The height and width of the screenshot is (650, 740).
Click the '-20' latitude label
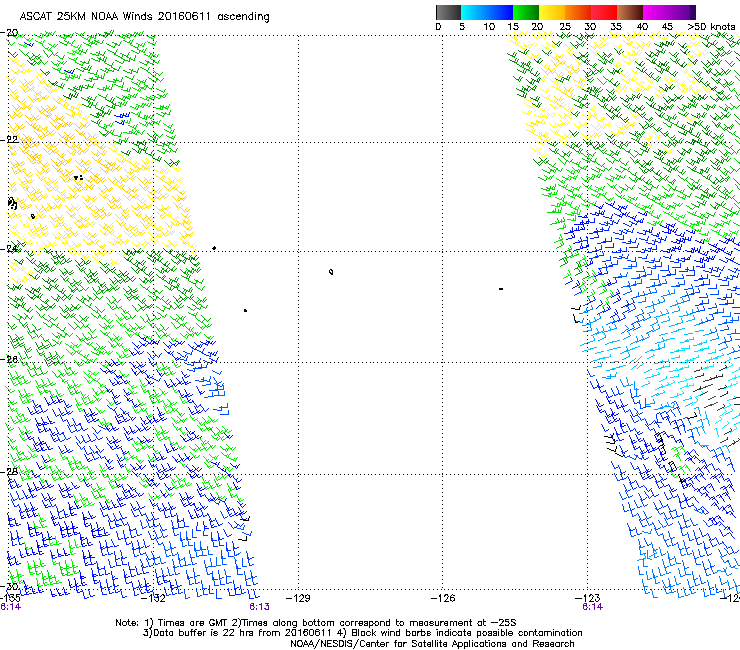click(9, 33)
